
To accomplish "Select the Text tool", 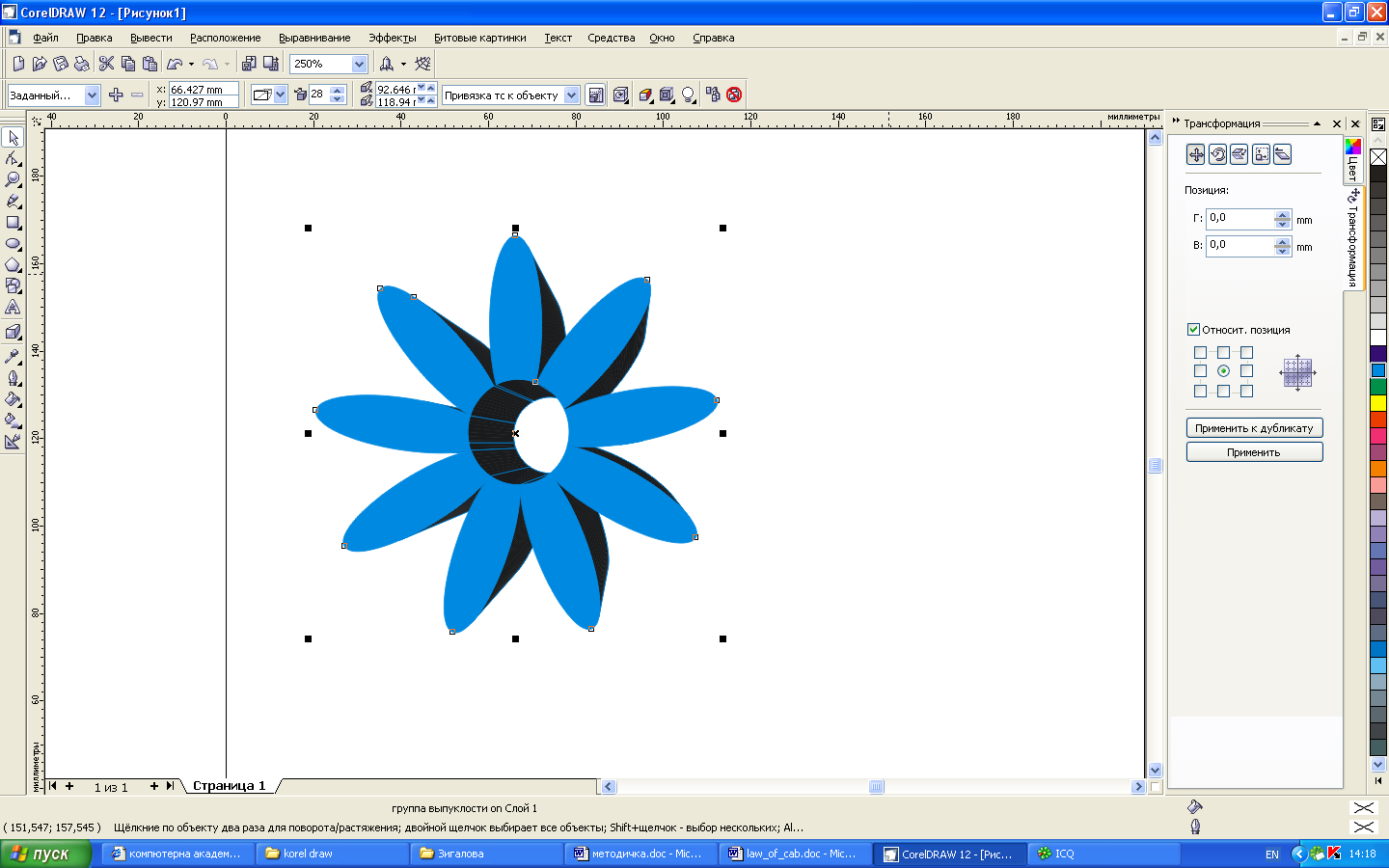I will tap(13, 307).
